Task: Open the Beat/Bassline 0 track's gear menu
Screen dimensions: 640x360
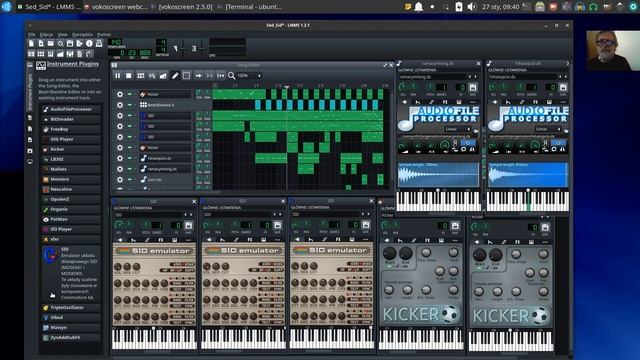Action: coord(120,105)
